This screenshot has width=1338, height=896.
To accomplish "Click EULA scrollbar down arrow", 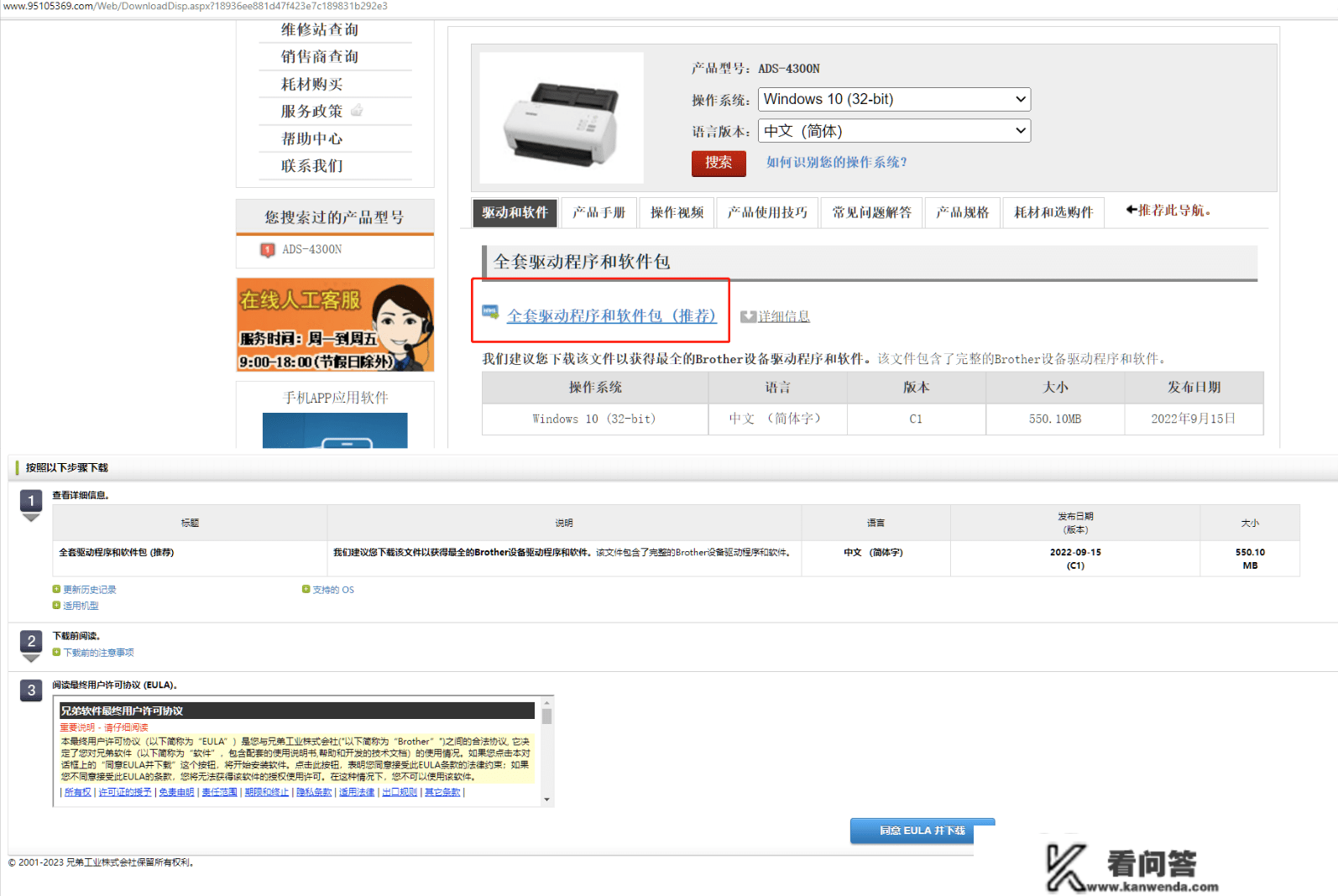I will coord(546,800).
